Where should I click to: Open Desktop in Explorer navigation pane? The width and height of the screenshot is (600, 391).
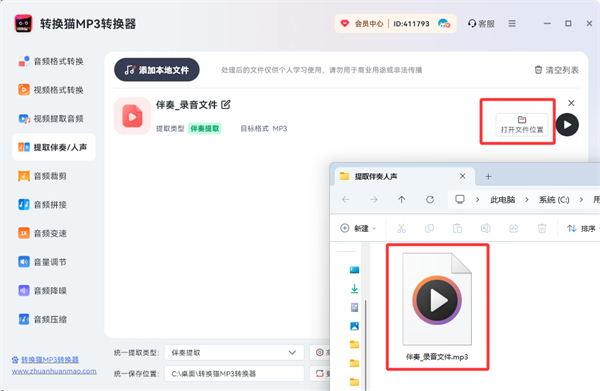click(354, 270)
